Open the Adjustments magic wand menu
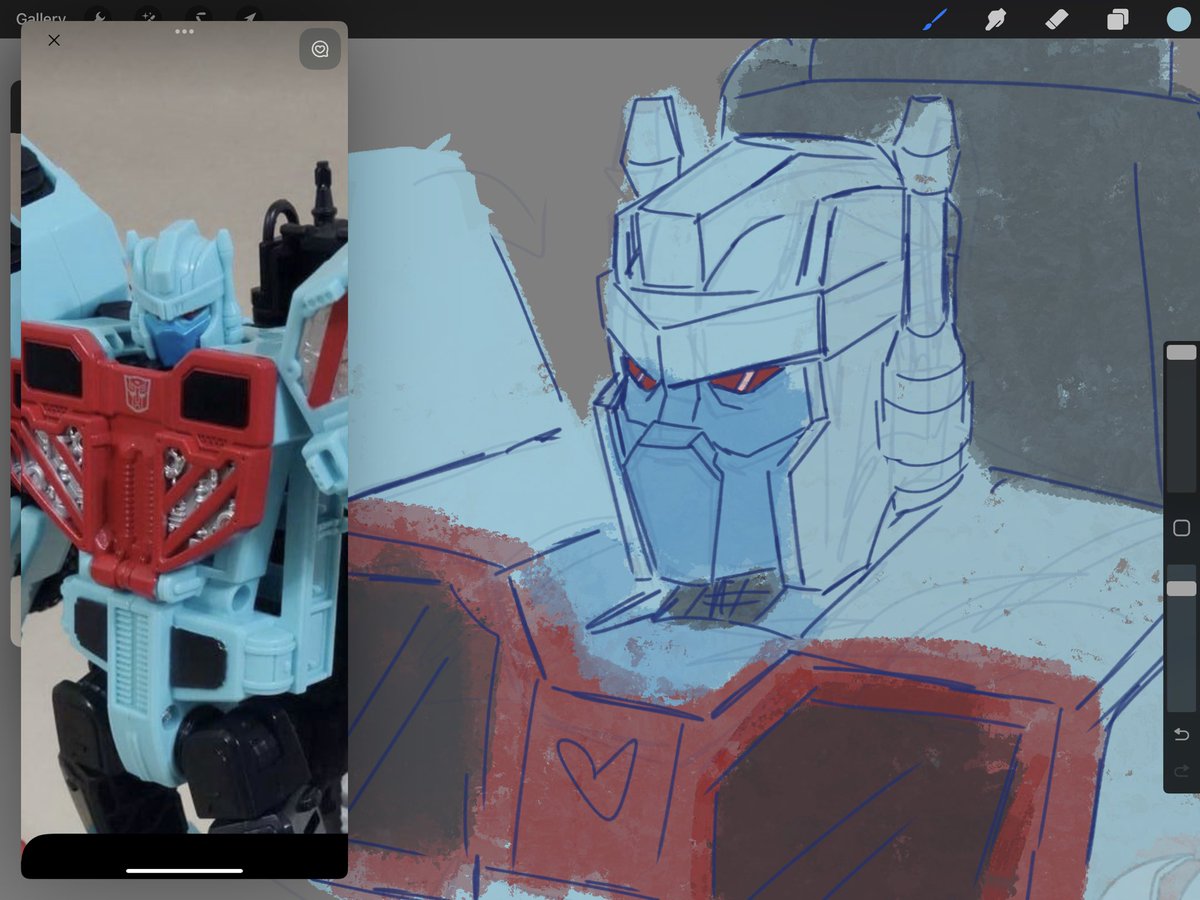Viewport: 1200px width, 900px height. 148,18
